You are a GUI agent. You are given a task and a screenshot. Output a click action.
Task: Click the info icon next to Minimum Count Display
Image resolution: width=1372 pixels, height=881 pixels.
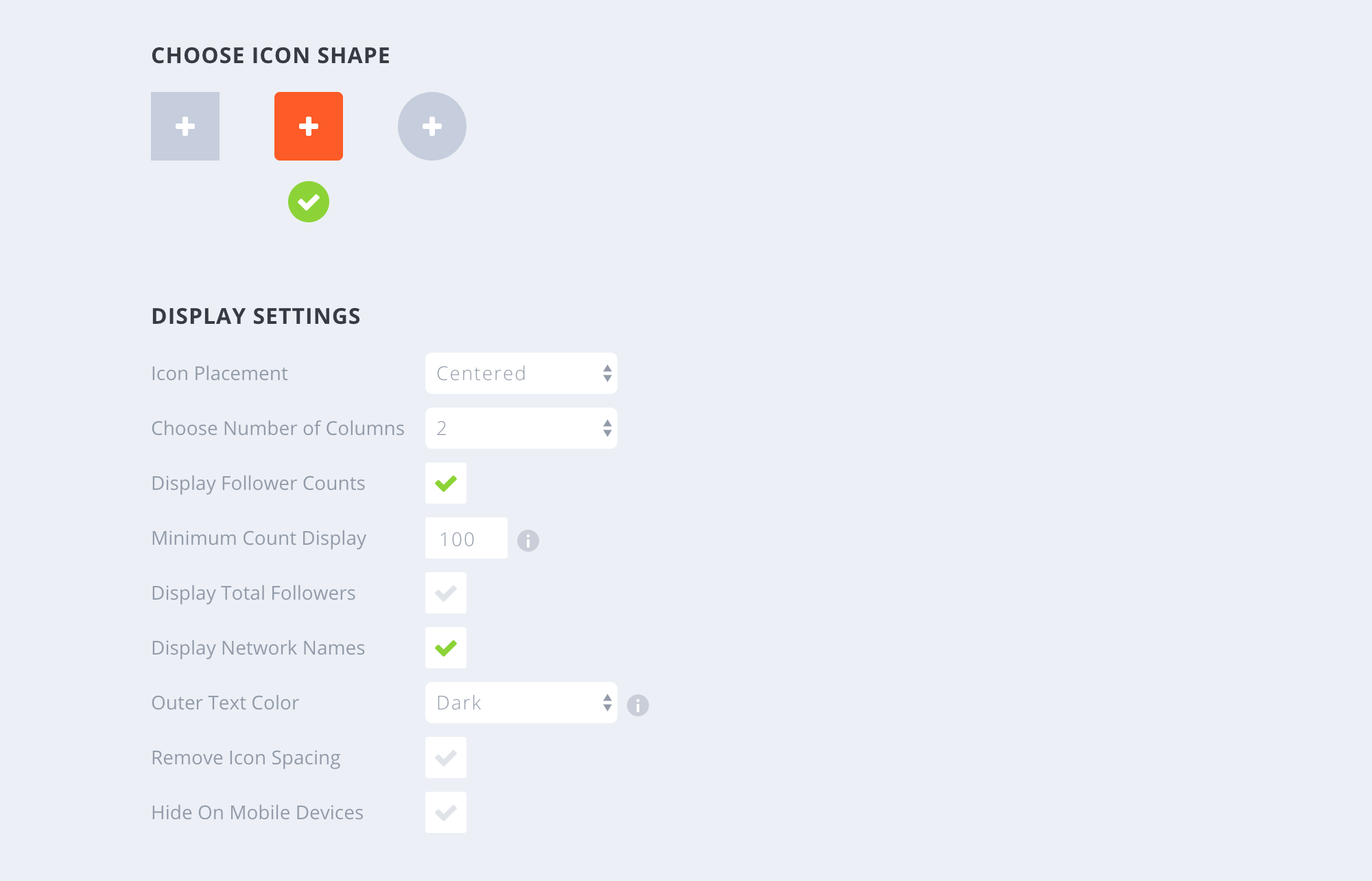coord(528,540)
